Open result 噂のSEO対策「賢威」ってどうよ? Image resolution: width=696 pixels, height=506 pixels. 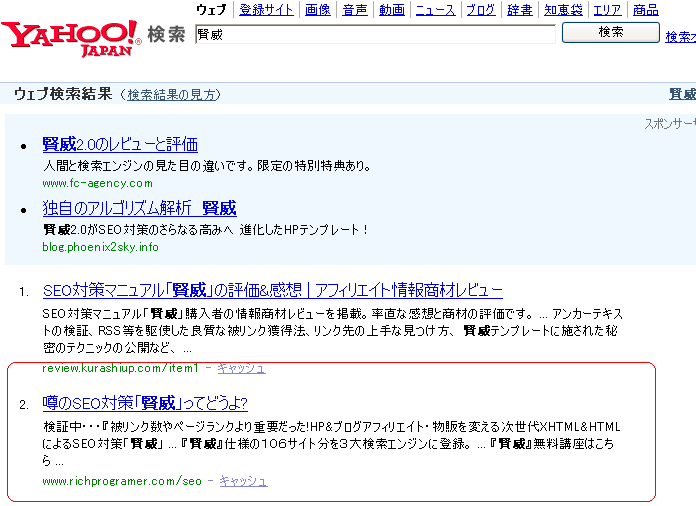tap(145, 403)
